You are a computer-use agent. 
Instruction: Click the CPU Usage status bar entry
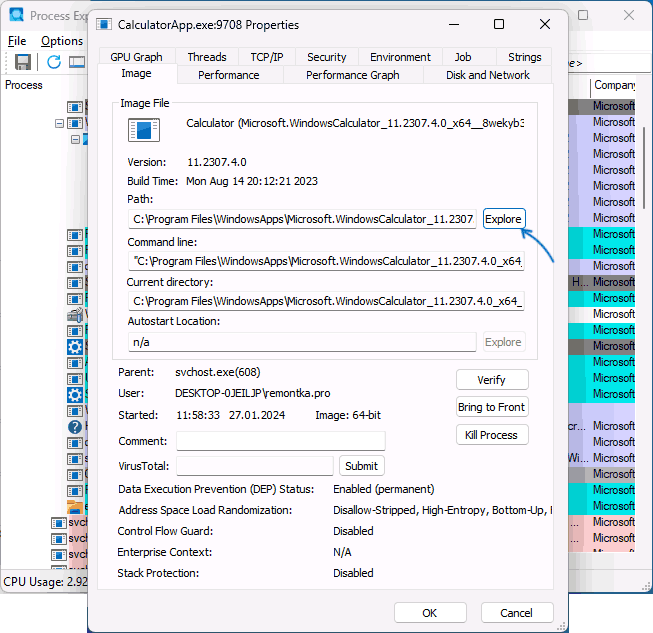(x=45, y=581)
